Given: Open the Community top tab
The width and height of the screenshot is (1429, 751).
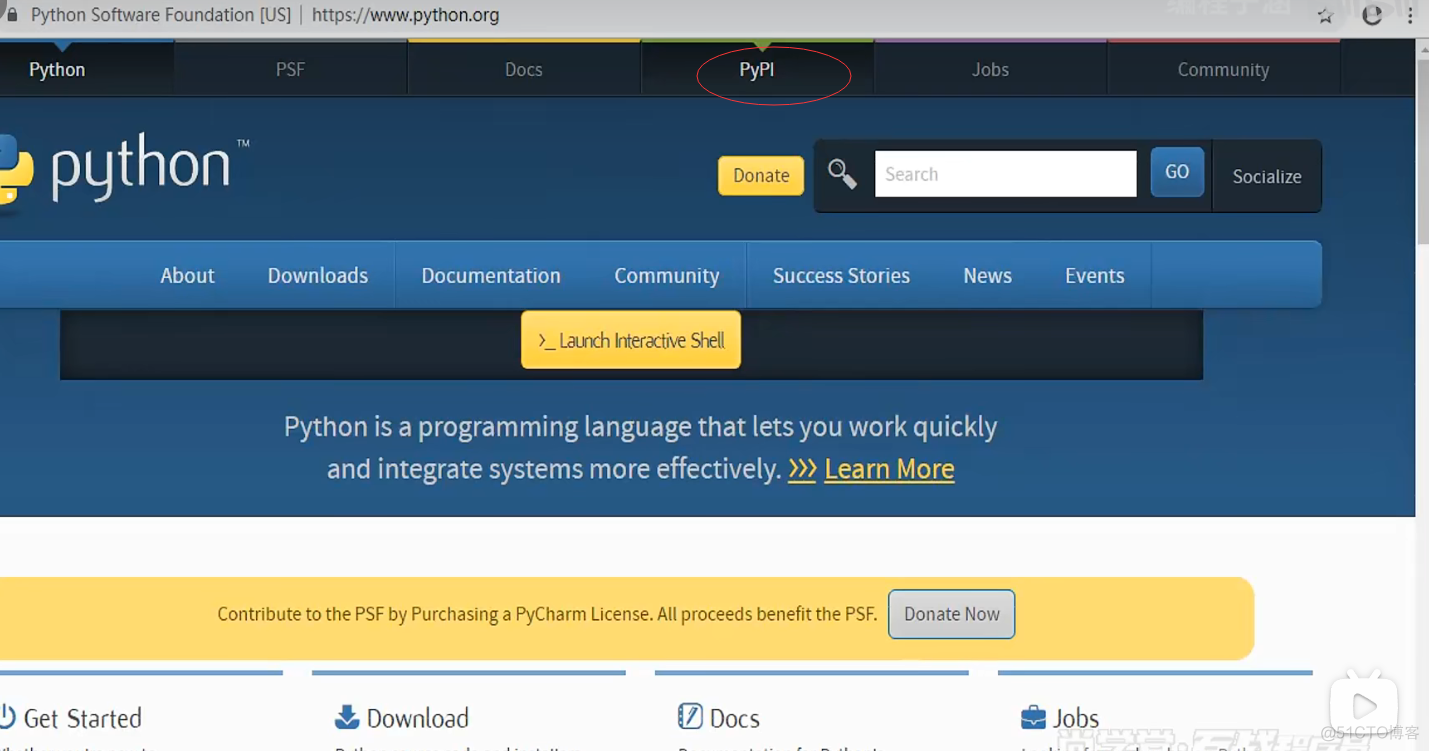Looking at the screenshot, I should [1223, 70].
